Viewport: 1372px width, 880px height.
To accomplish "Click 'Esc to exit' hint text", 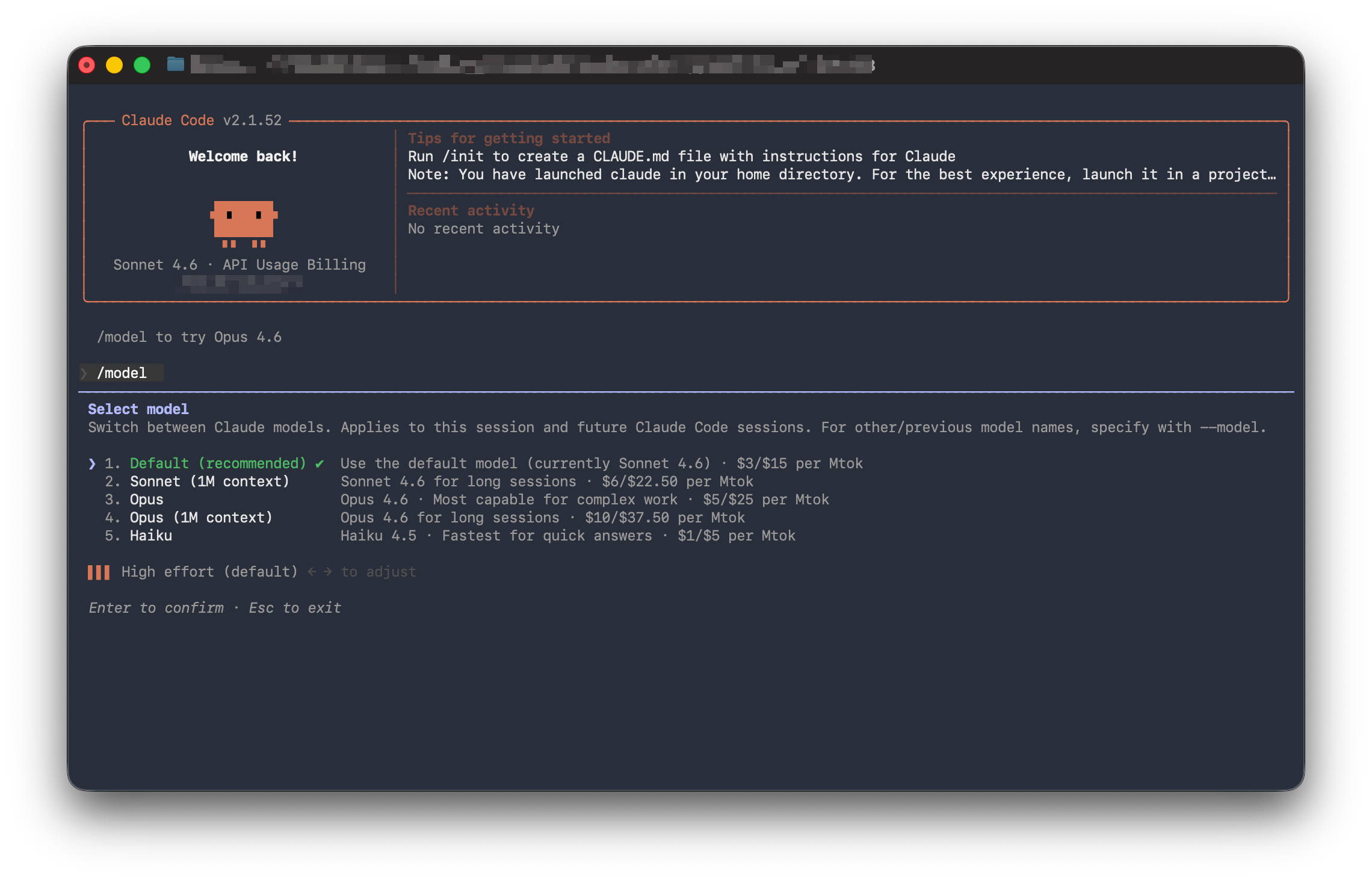I will [295, 608].
